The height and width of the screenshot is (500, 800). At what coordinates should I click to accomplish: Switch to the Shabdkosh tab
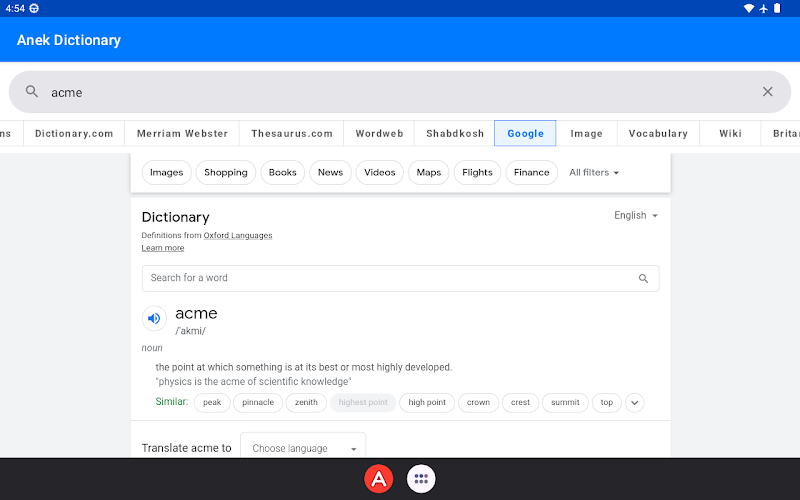pos(455,133)
